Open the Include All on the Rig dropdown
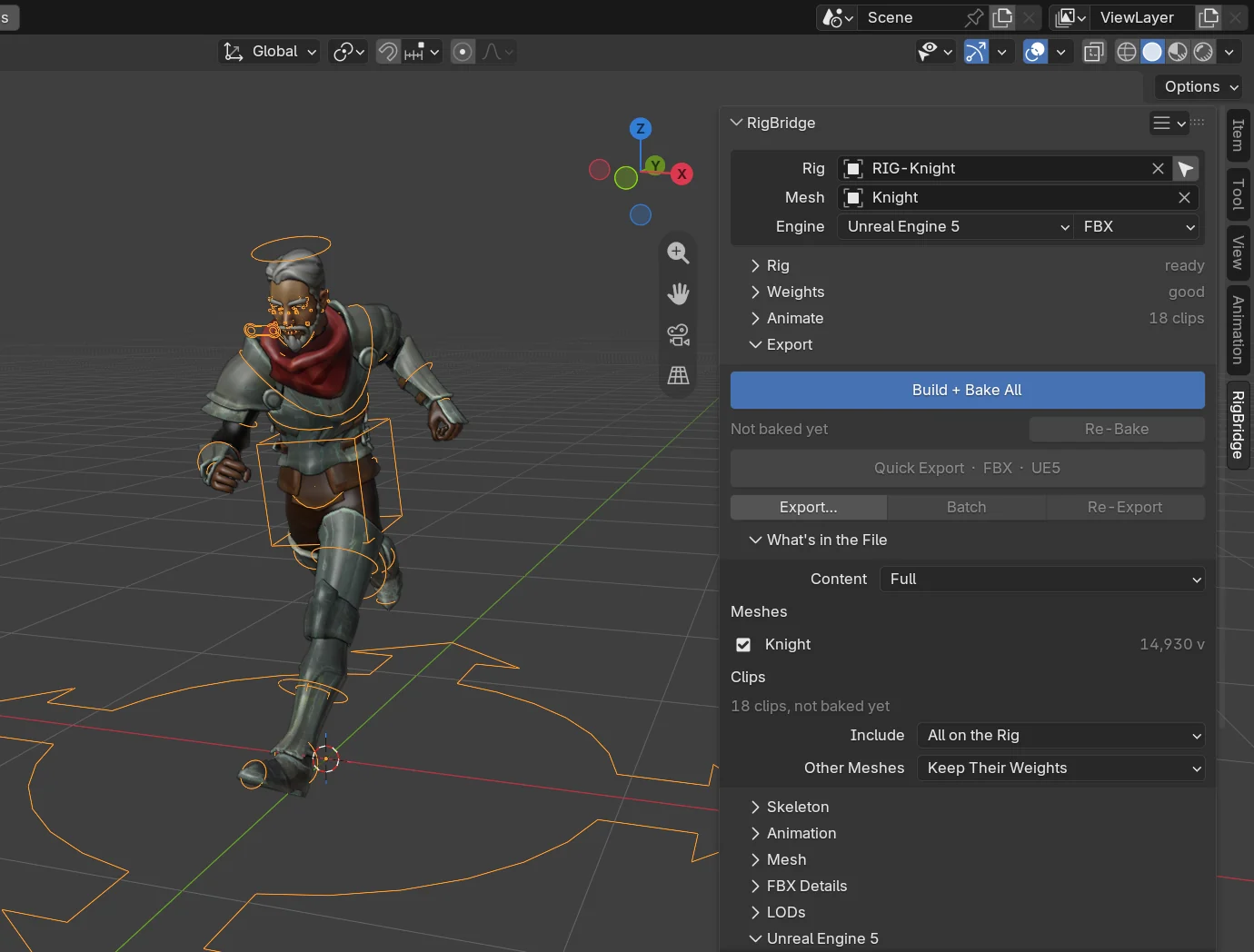Viewport: 1254px width, 952px height. tap(1061, 736)
